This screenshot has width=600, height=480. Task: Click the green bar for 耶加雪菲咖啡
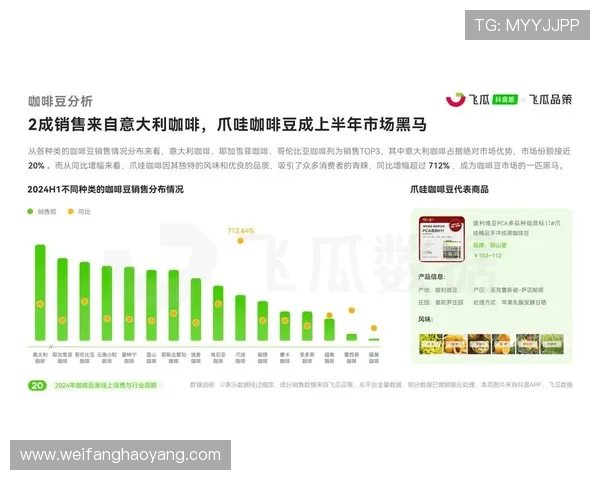(x=62, y=299)
